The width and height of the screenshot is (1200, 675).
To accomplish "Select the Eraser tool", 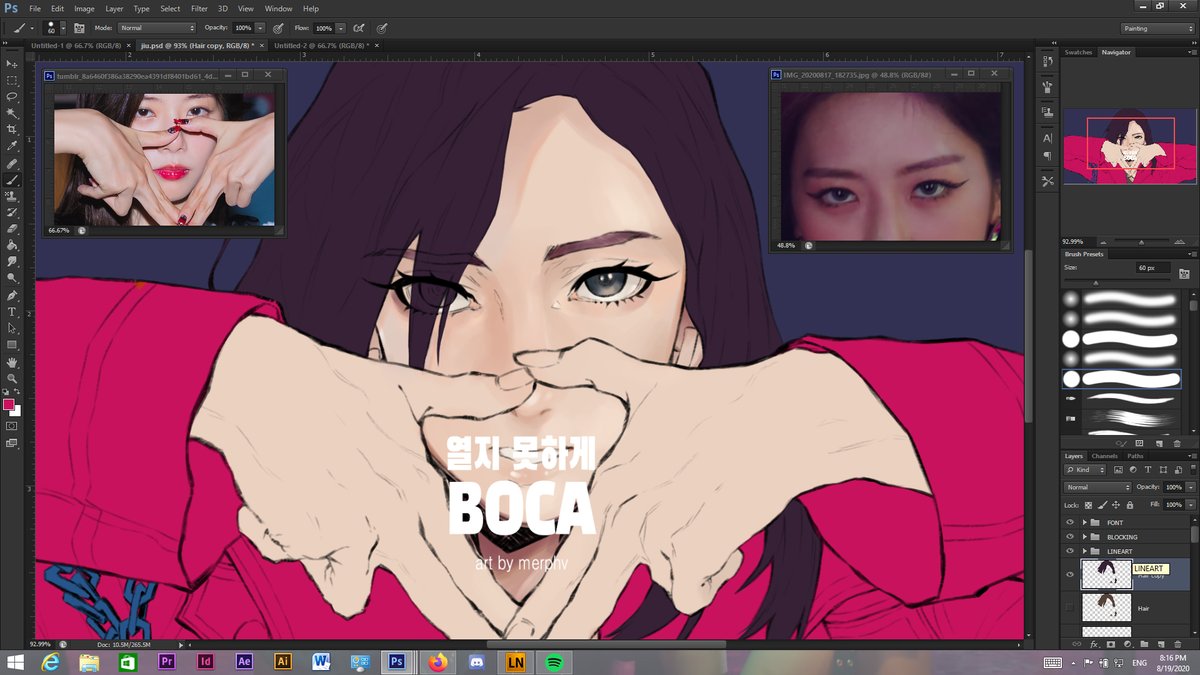I will coord(12,229).
